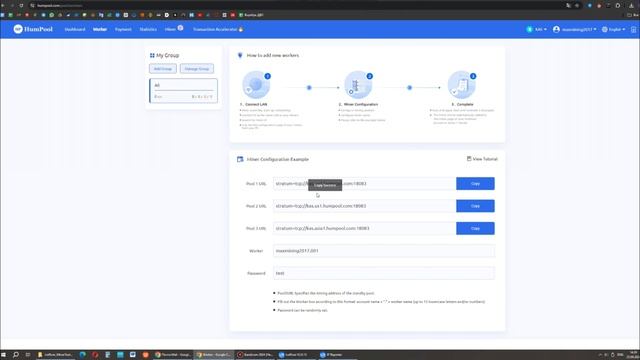
Task: Click the user avatar icon
Action: [x=556, y=29]
